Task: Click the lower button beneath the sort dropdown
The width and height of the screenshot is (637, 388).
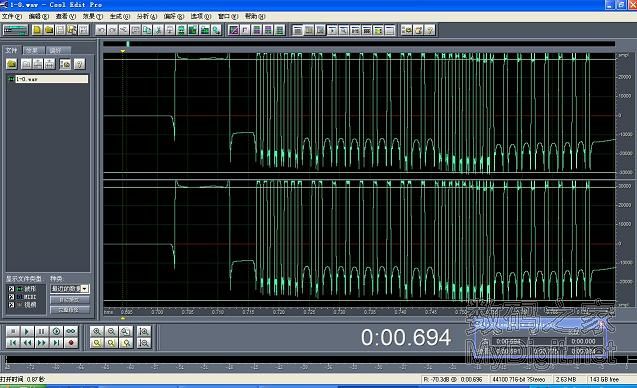Action: 69,310
